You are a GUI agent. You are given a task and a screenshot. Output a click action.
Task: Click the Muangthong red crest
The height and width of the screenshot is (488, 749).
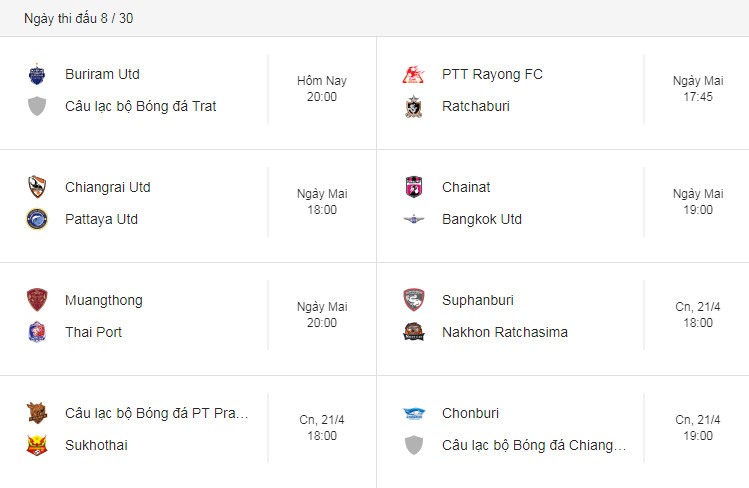37,300
